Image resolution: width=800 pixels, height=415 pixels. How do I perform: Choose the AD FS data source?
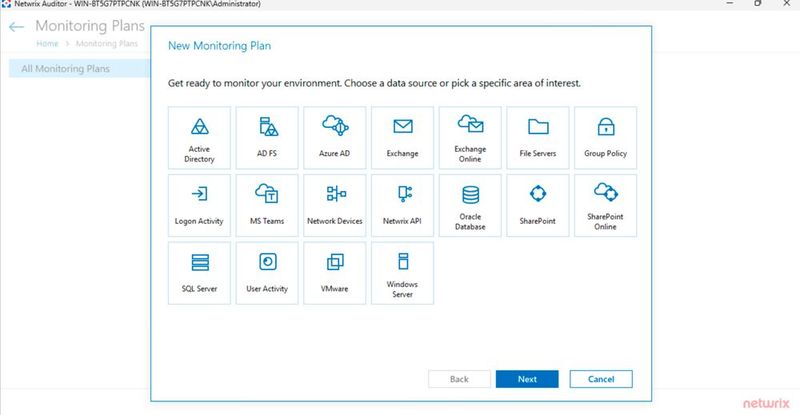(267, 138)
